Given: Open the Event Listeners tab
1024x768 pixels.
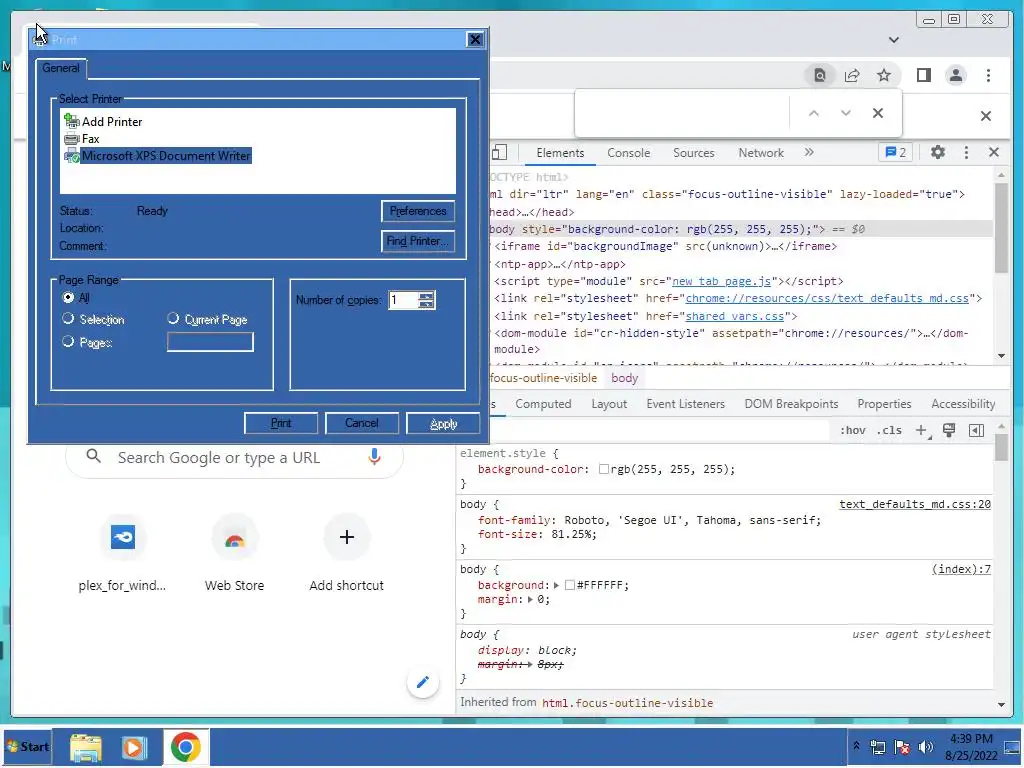Looking at the screenshot, I should click(685, 404).
